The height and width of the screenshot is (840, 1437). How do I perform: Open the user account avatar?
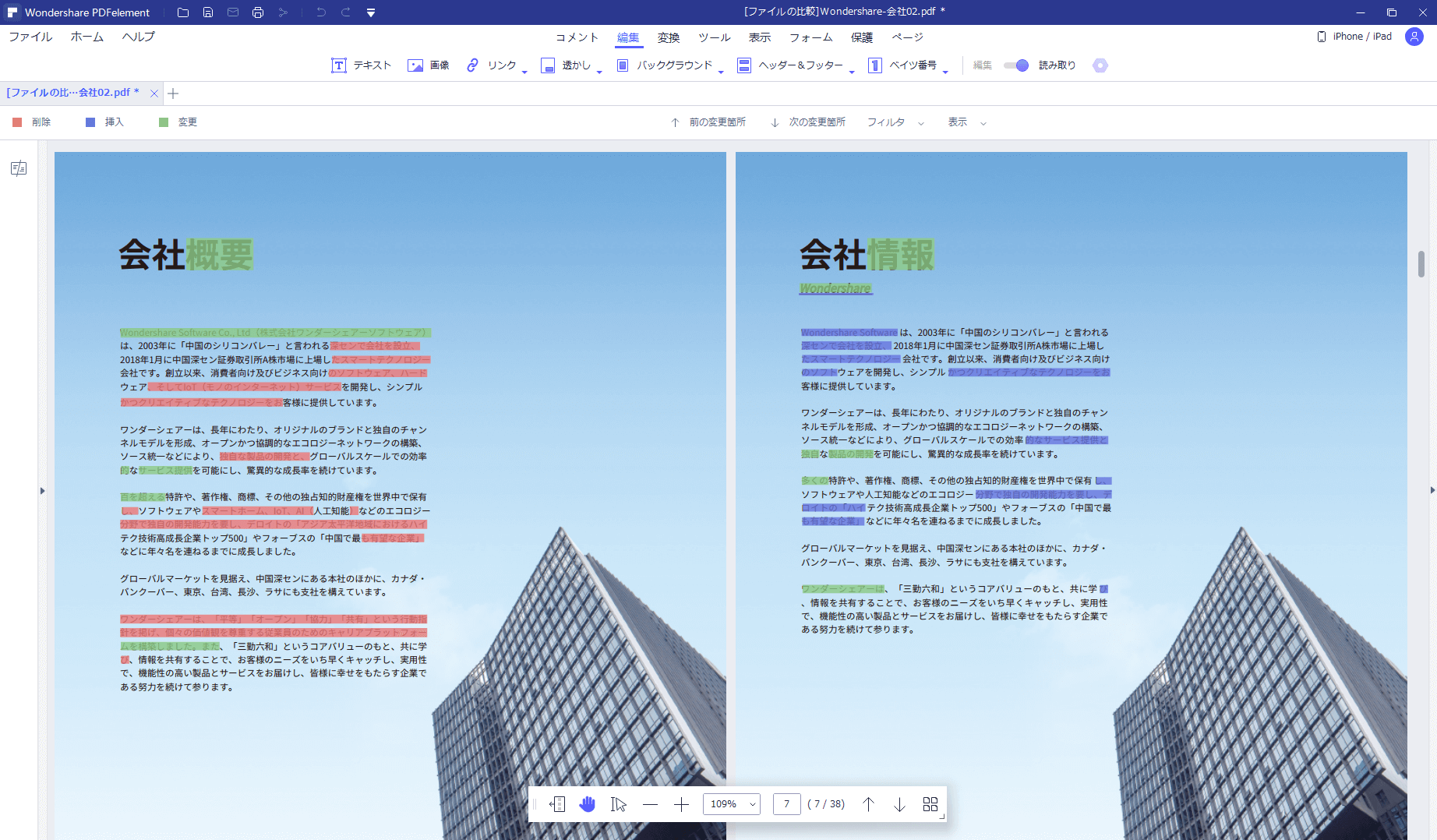tap(1414, 37)
